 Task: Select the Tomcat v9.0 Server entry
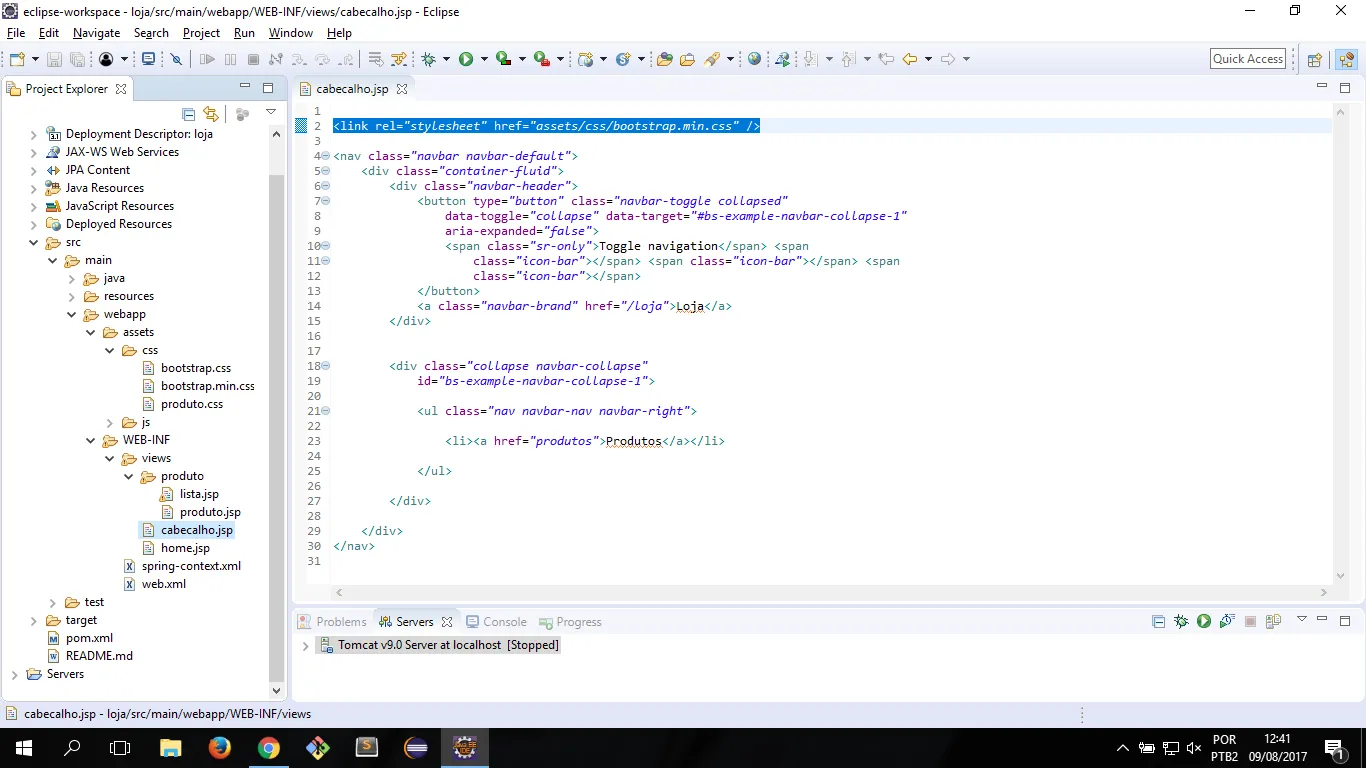pyautogui.click(x=448, y=645)
